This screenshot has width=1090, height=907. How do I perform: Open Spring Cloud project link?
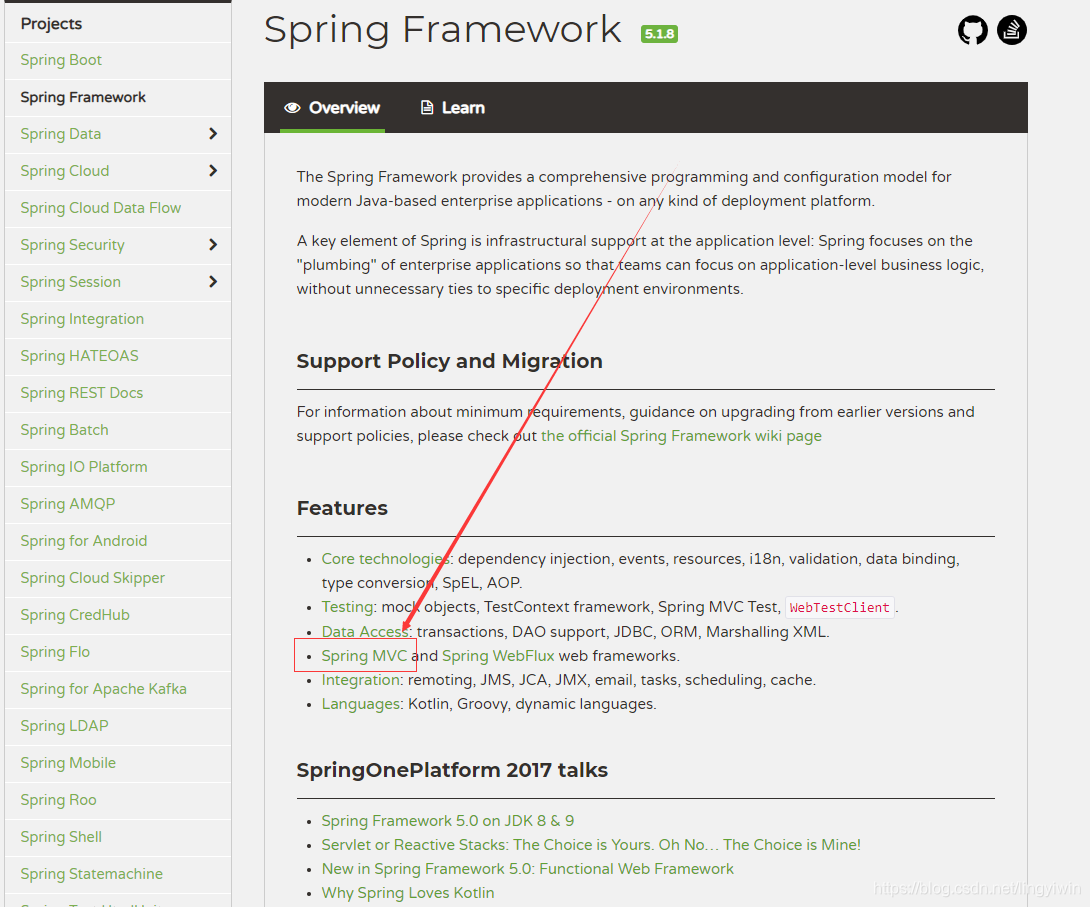[x=65, y=171]
